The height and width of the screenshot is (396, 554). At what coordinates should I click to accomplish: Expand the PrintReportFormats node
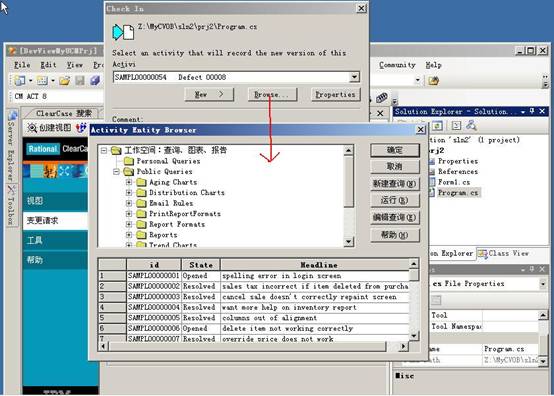(x=129, y=214)
